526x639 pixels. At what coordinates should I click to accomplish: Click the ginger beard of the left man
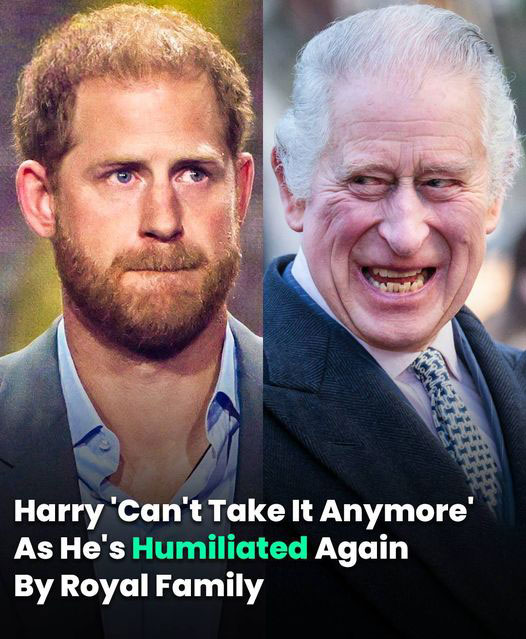[147, 293]
